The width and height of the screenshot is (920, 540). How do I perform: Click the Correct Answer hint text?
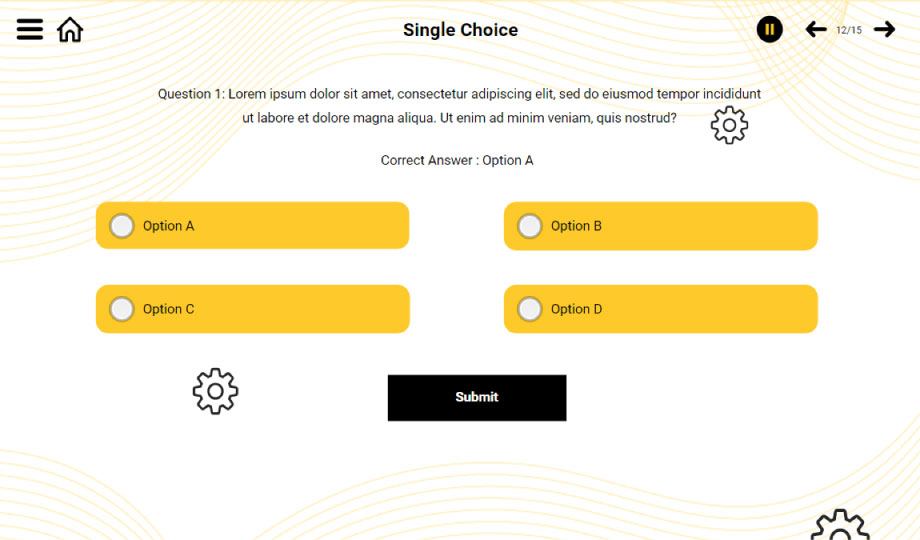457,160
